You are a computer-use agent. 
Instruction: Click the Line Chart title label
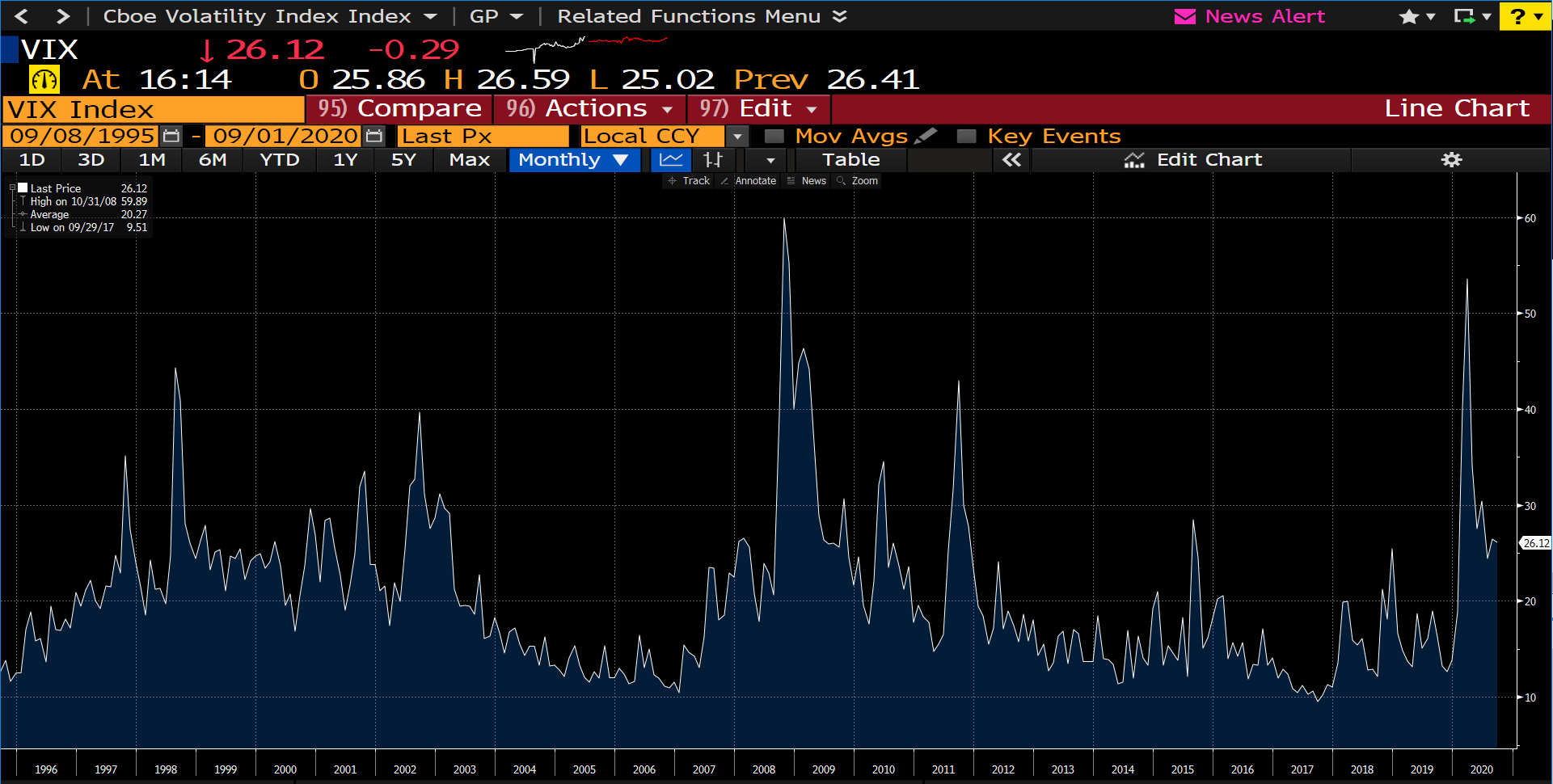click(x=1457, y=108)
